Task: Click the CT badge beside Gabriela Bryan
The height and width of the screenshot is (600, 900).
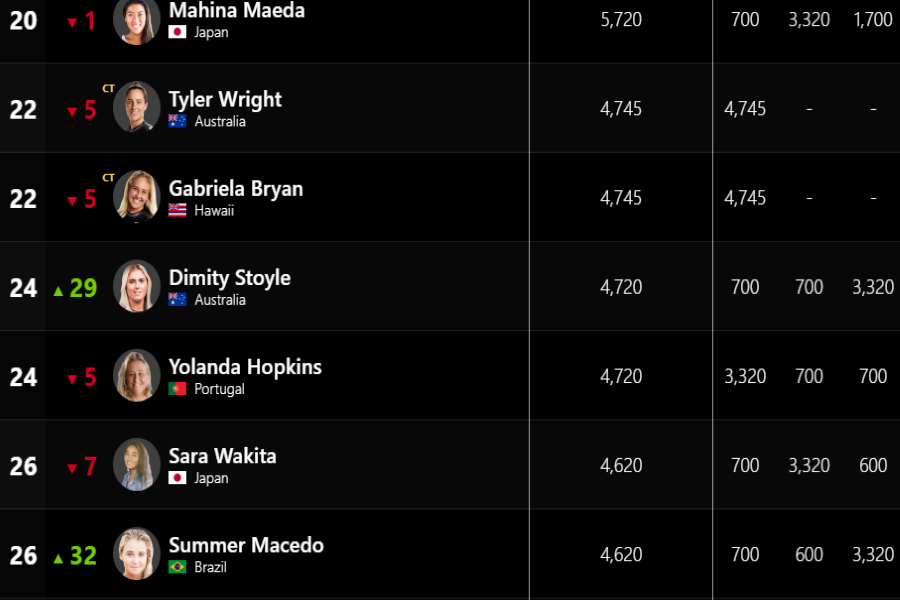Action: coord(108,178)
